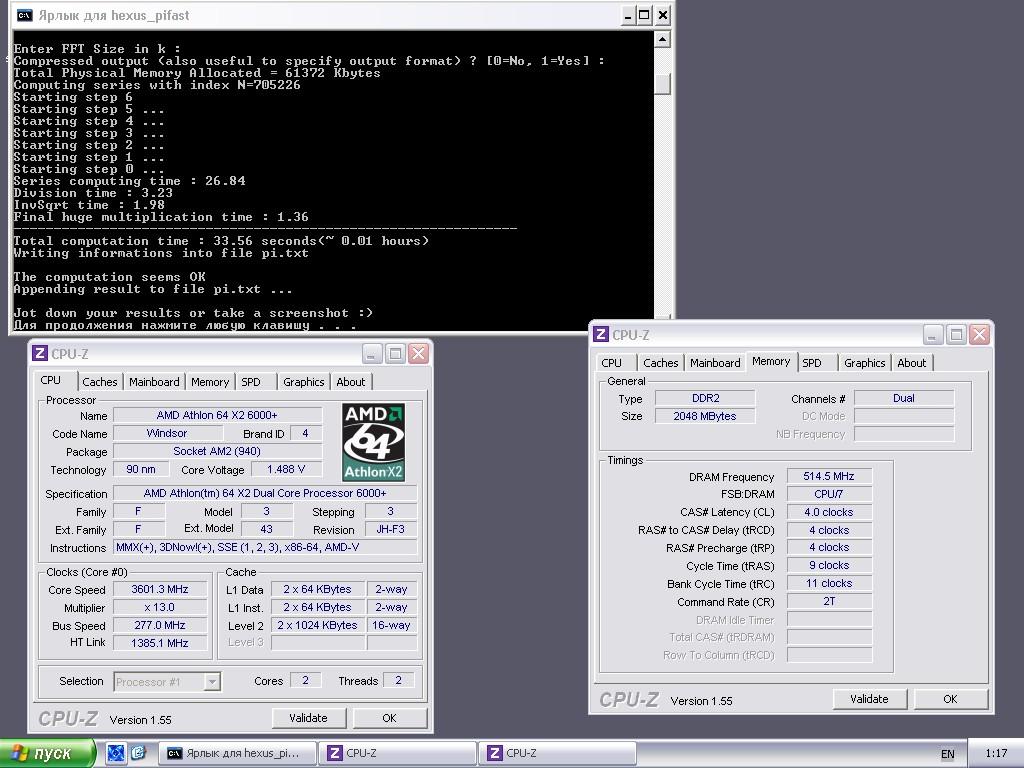Click the Ext. Model value 43
Screen dimensions: 1024x768
tap(266, 530)
